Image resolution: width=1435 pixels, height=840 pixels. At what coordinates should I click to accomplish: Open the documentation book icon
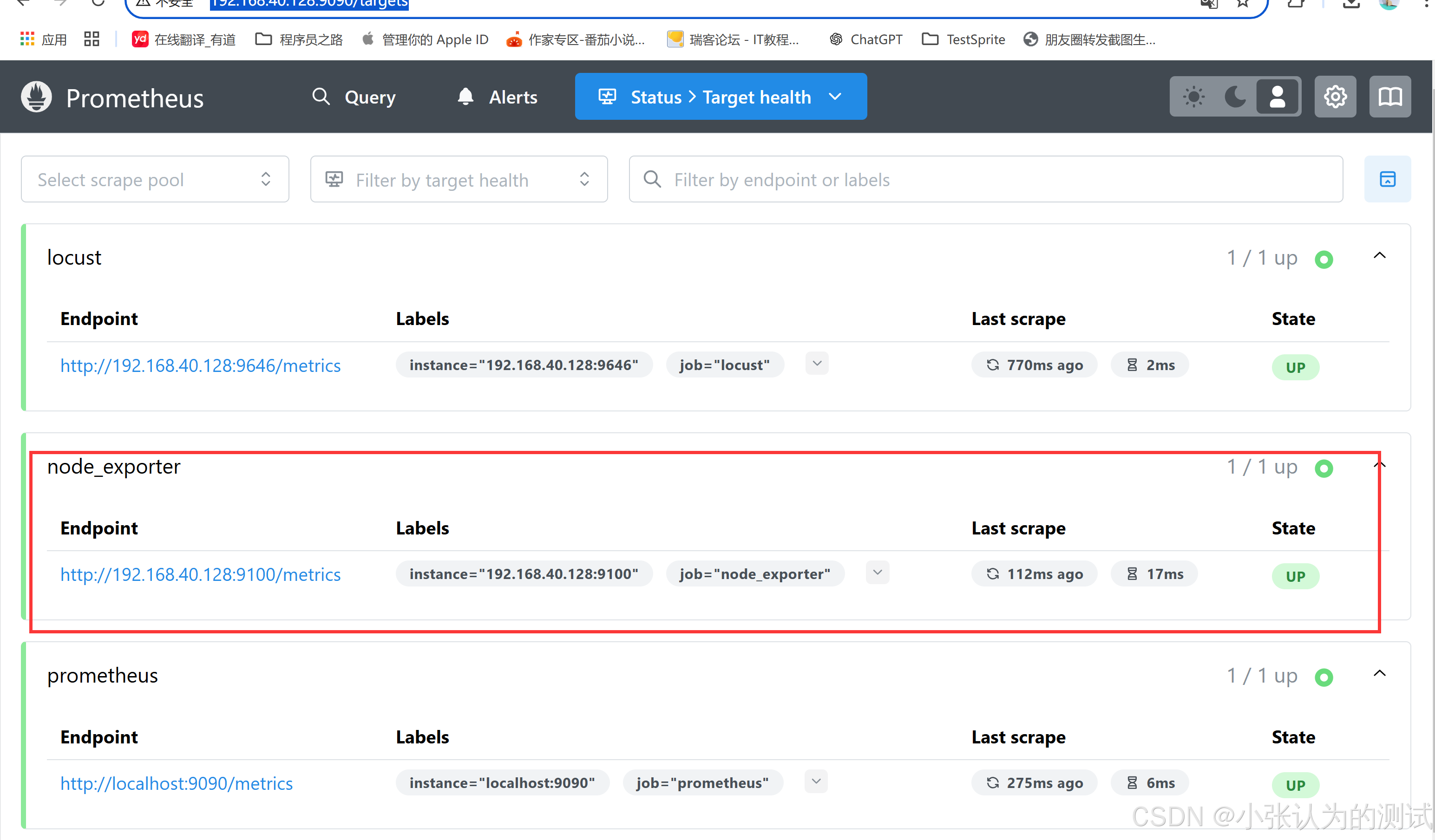pos(1389,97)
